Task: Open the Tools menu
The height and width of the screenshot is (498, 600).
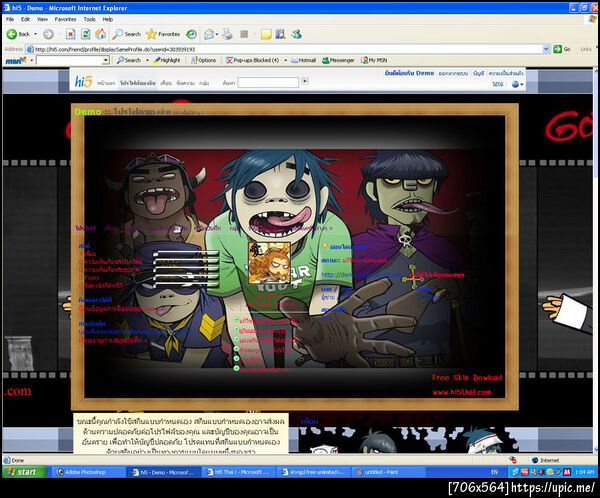Action: pos(90,19)
